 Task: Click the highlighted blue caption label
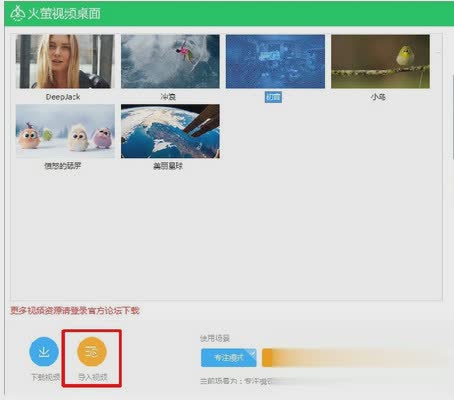273,97
